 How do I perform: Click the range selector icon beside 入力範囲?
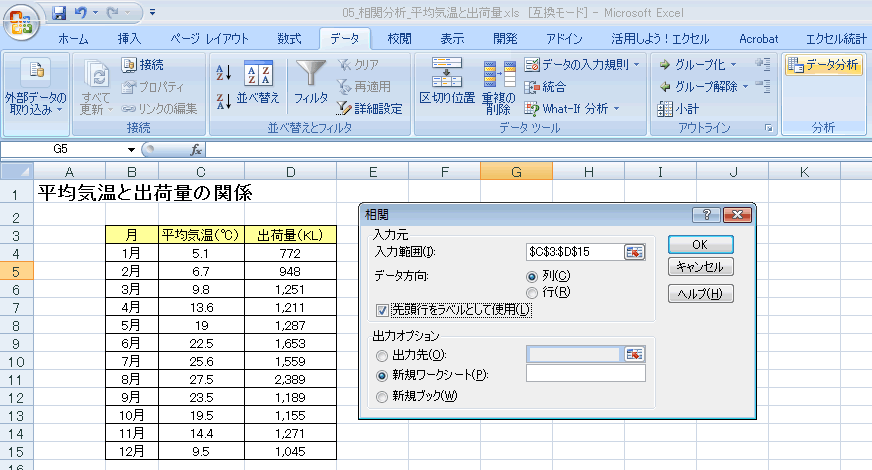click(634, 252)
